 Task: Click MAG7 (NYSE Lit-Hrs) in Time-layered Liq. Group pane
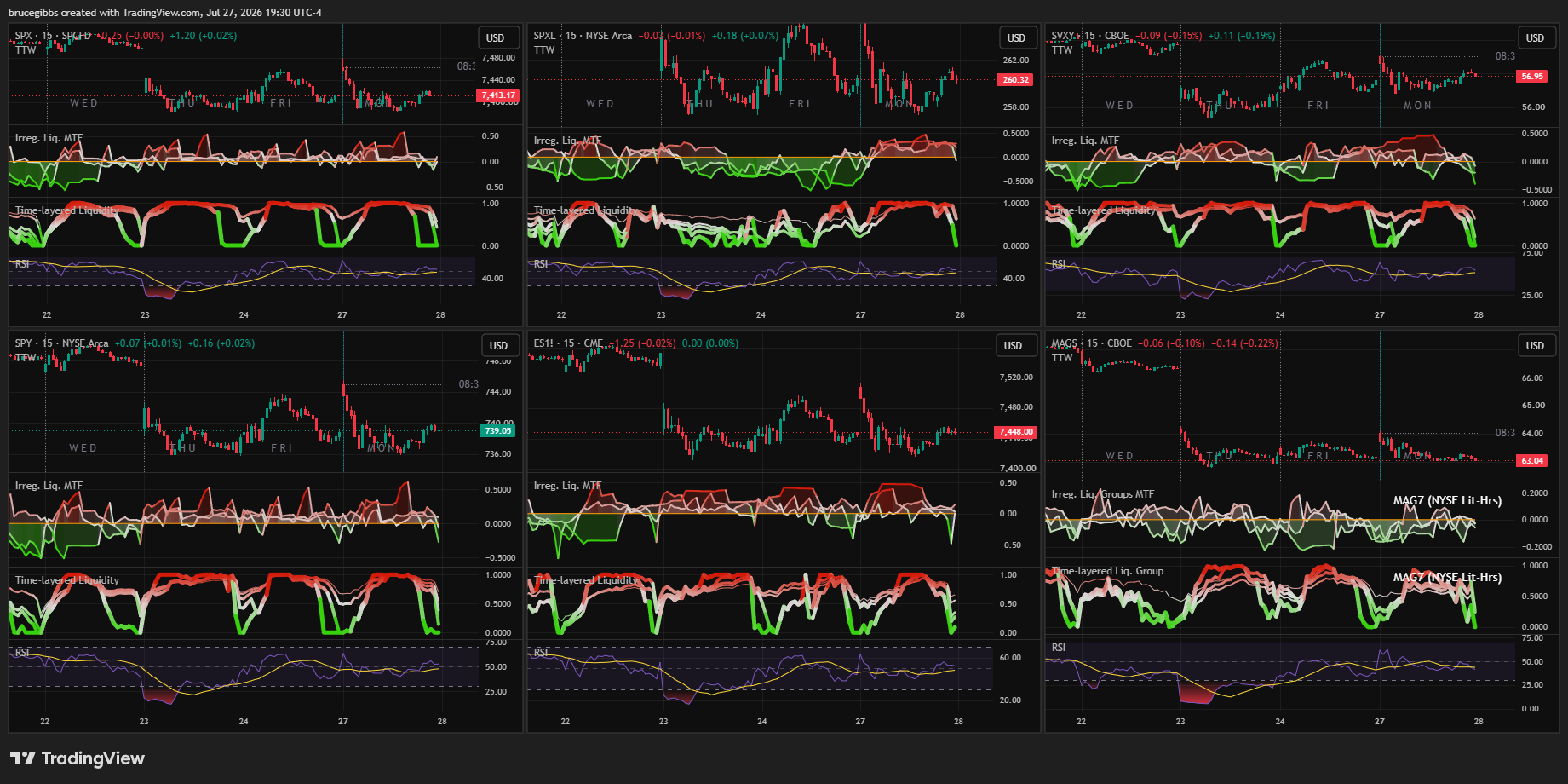coord(1447,578)
